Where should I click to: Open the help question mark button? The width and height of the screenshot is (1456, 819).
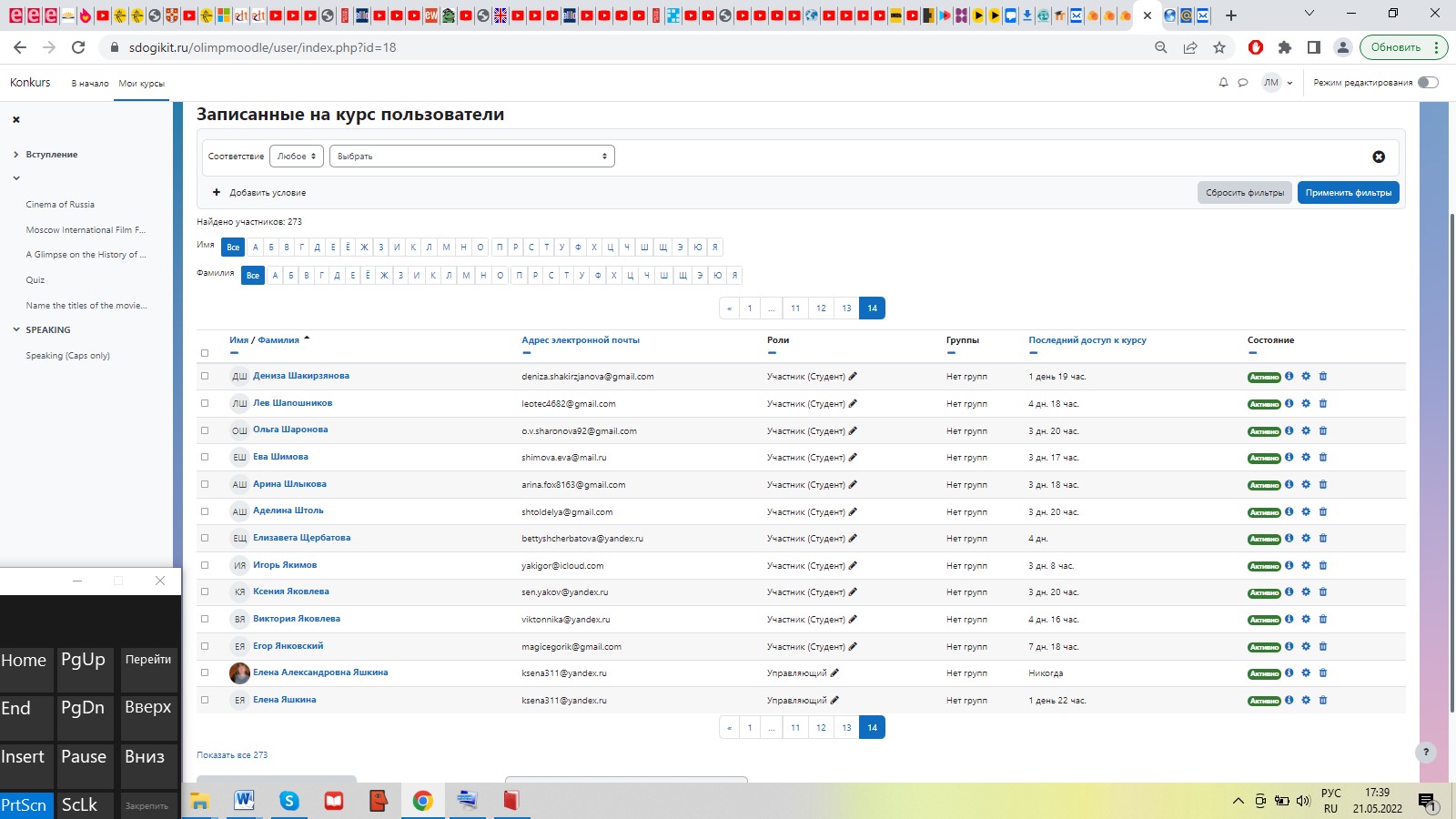pos(1426,753)
